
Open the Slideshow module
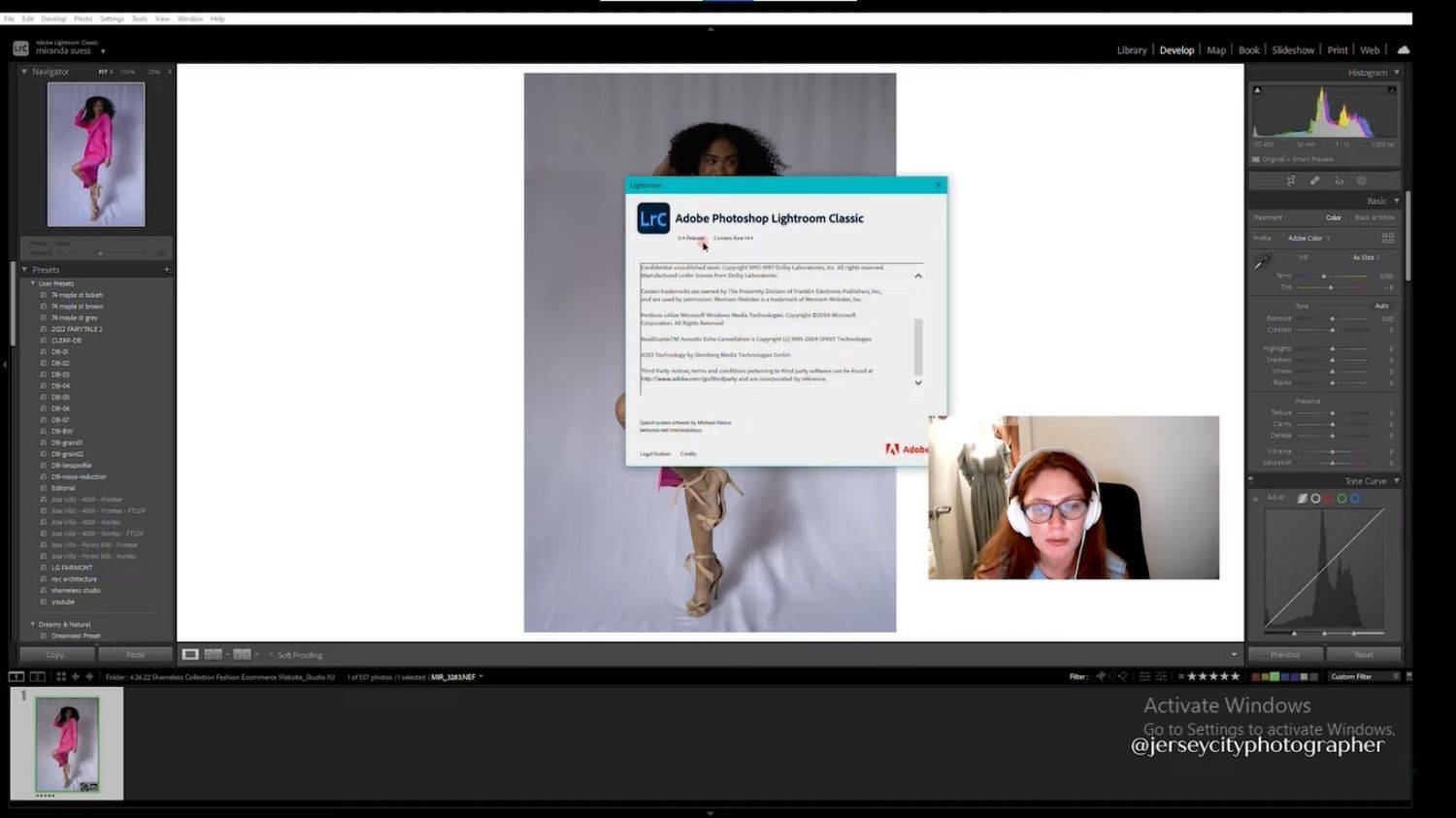[x=1292, y=50]
